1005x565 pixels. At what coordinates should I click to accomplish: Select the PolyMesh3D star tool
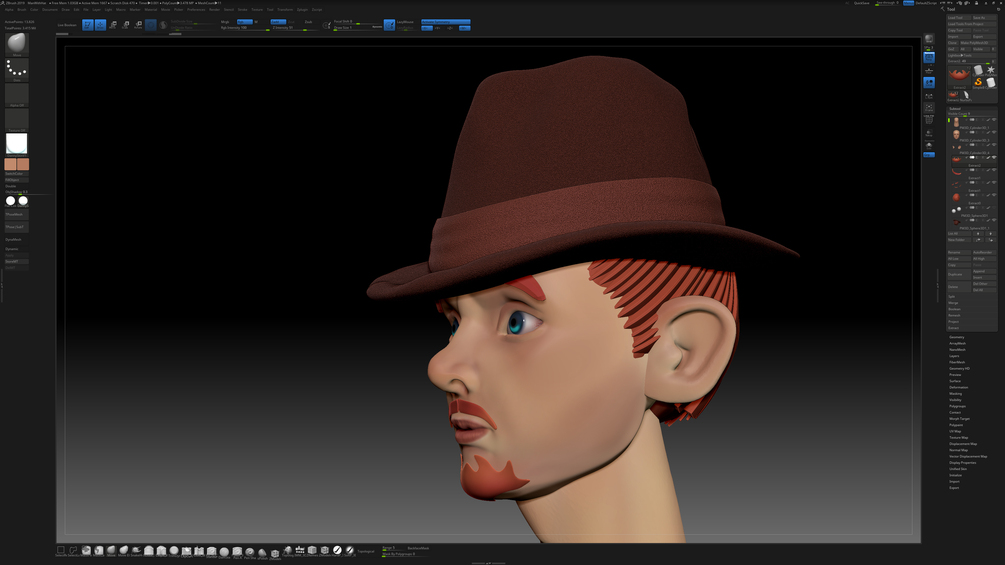991,70
